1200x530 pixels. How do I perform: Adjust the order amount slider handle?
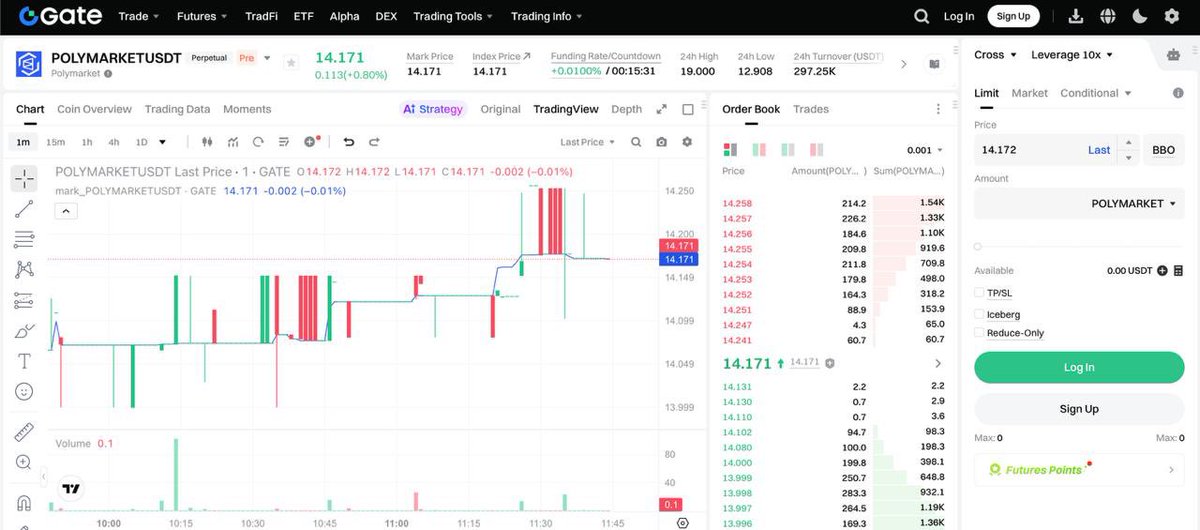point(978,246)
